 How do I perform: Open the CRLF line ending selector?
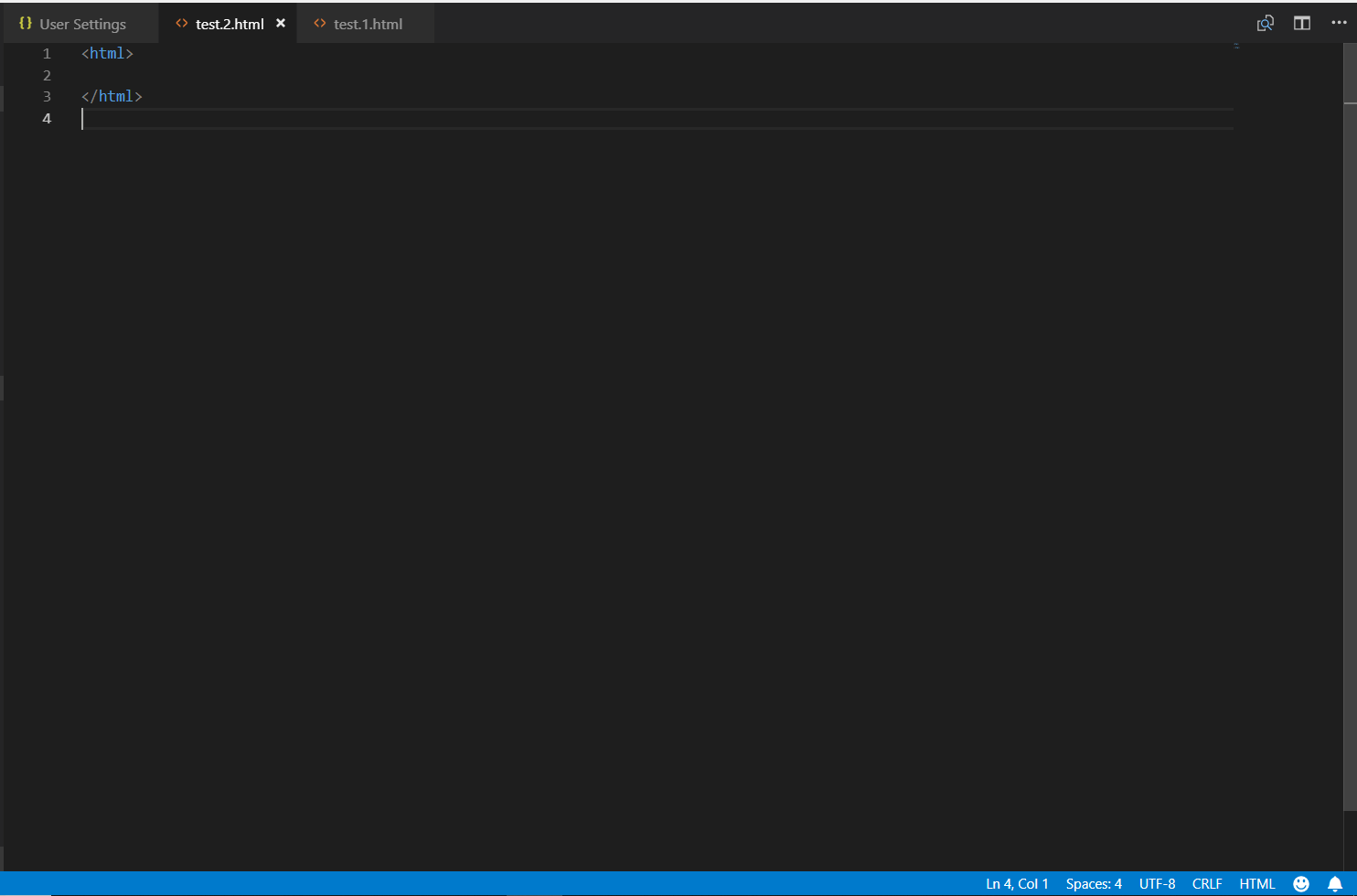[x=1206, y=883]
